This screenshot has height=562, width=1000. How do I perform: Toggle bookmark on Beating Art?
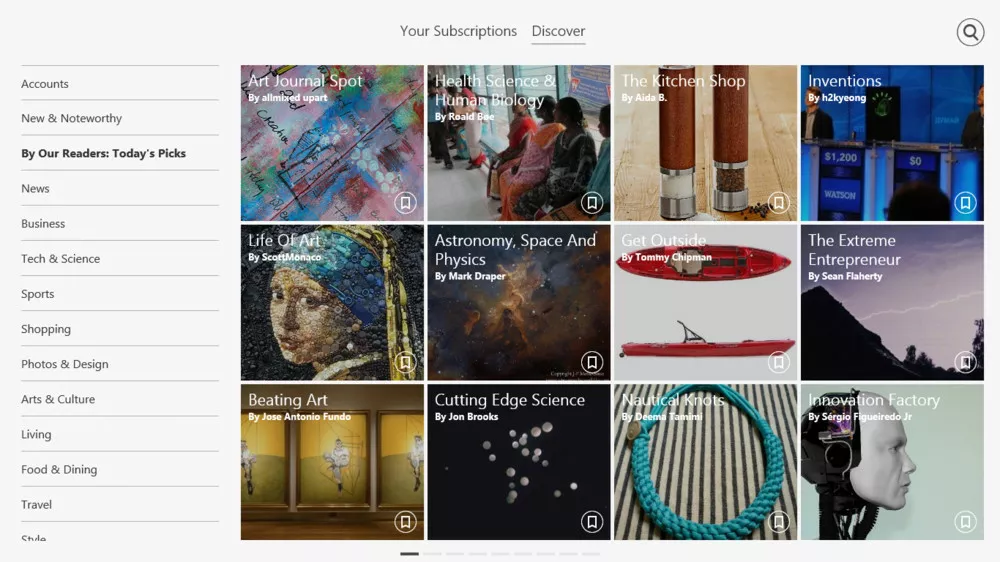click(405, 522)
